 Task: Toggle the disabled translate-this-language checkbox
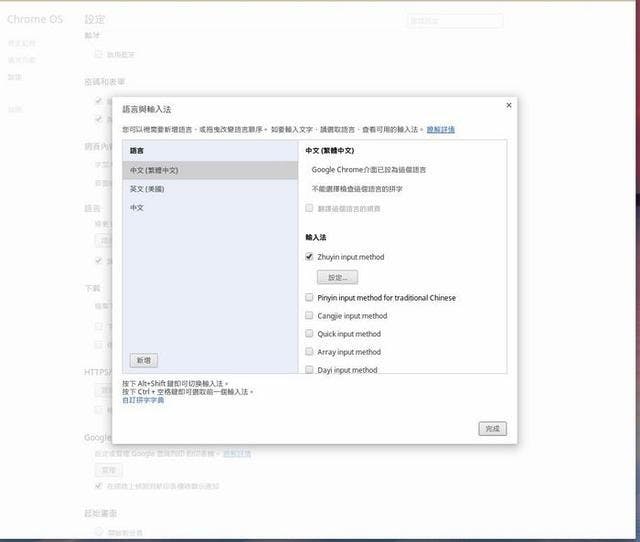(309, 208)
